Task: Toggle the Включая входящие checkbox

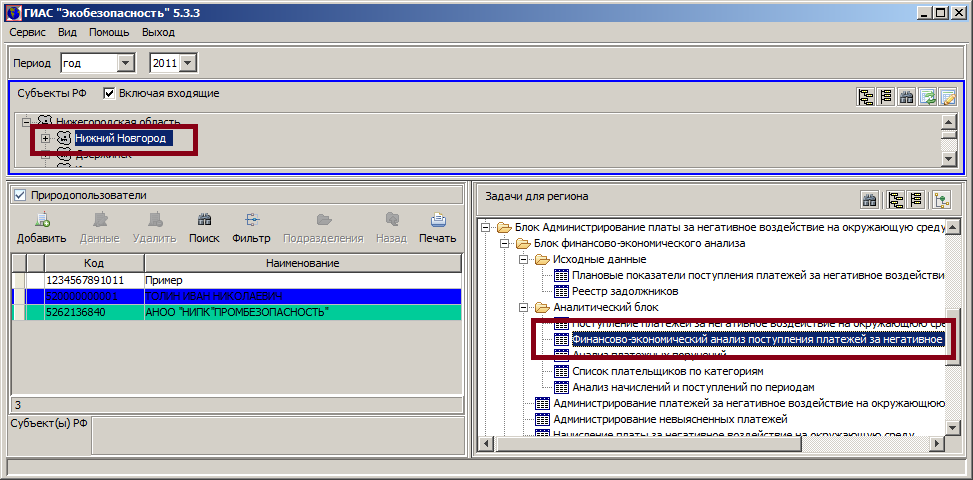Action: 110,94
